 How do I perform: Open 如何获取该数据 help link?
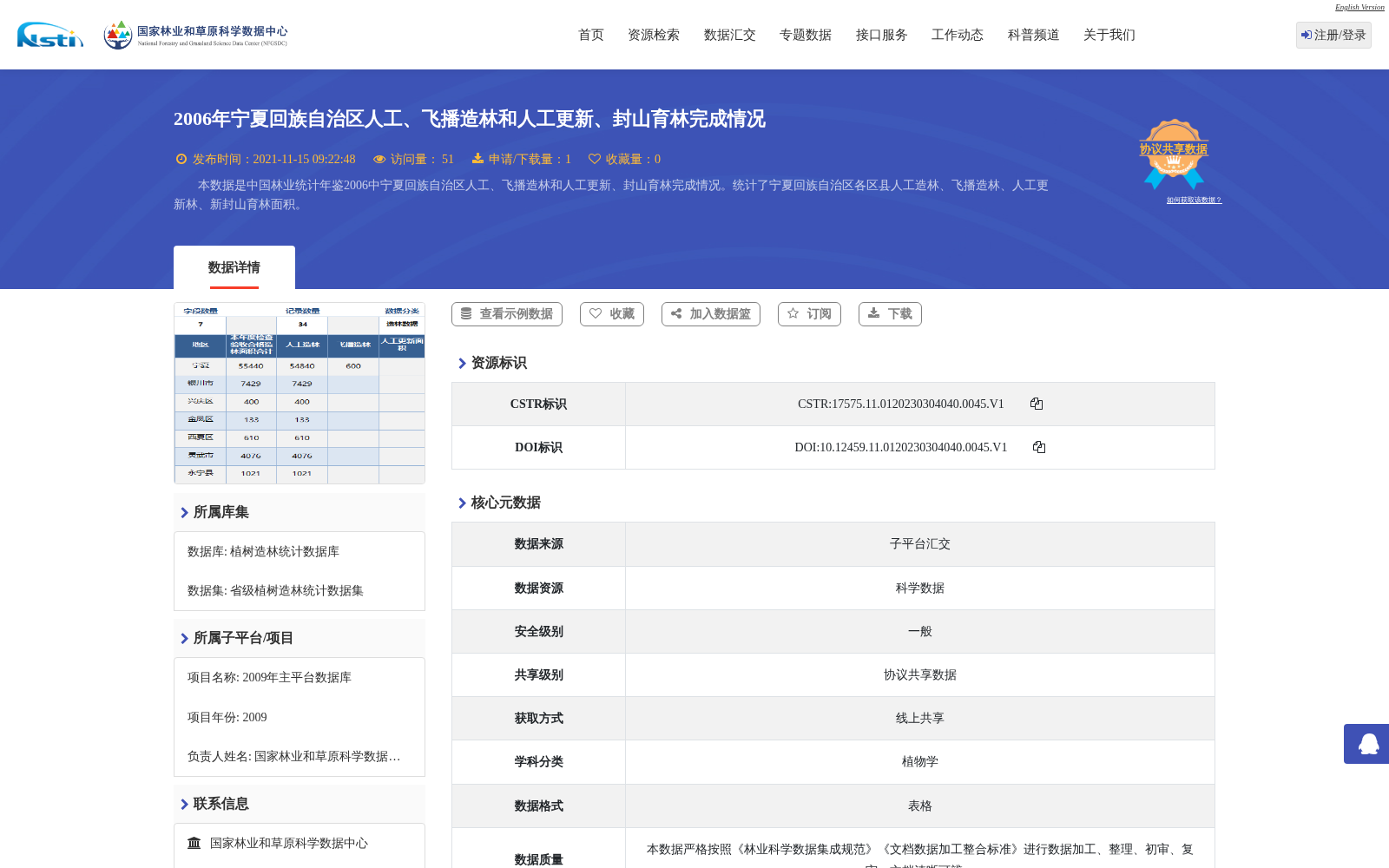click(x=1194, y=200)
